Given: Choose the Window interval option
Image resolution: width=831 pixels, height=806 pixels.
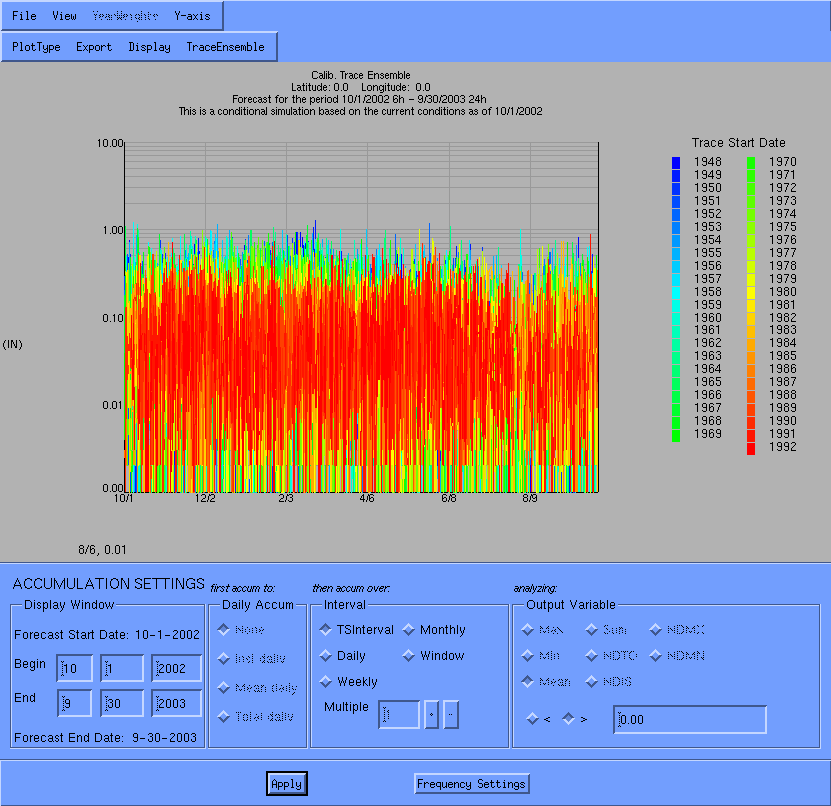Looking at the screenshot, I should [410, 656].
